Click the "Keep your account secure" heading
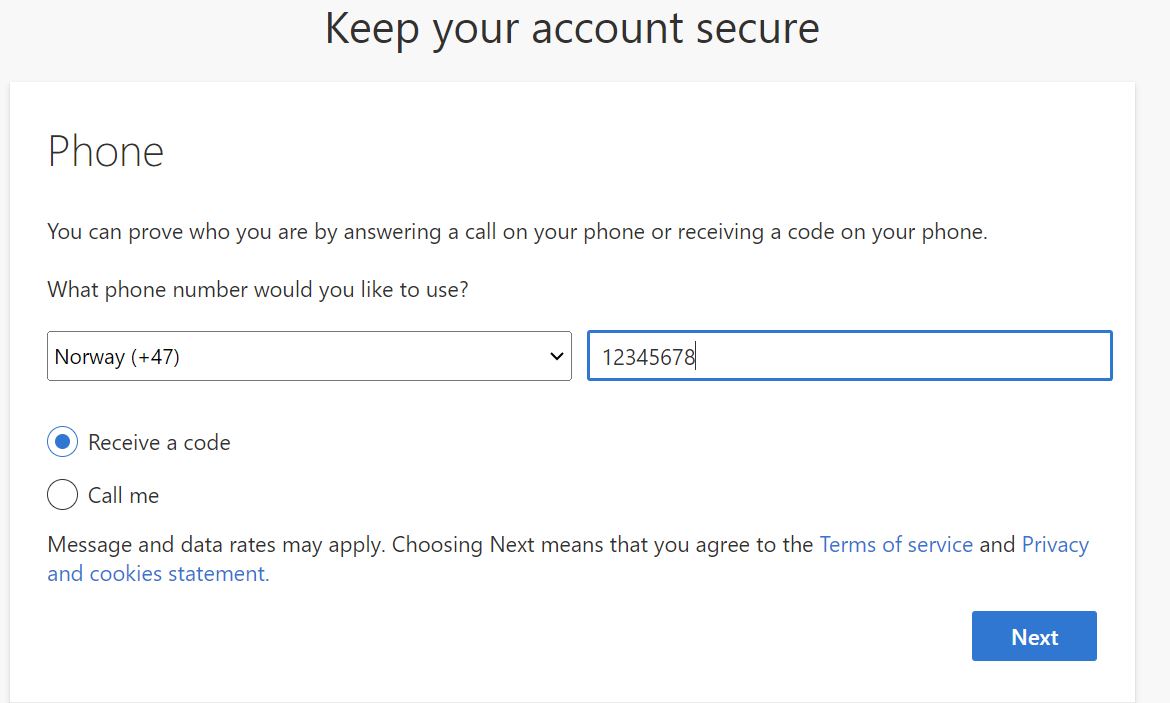 [x=572, y=28]
